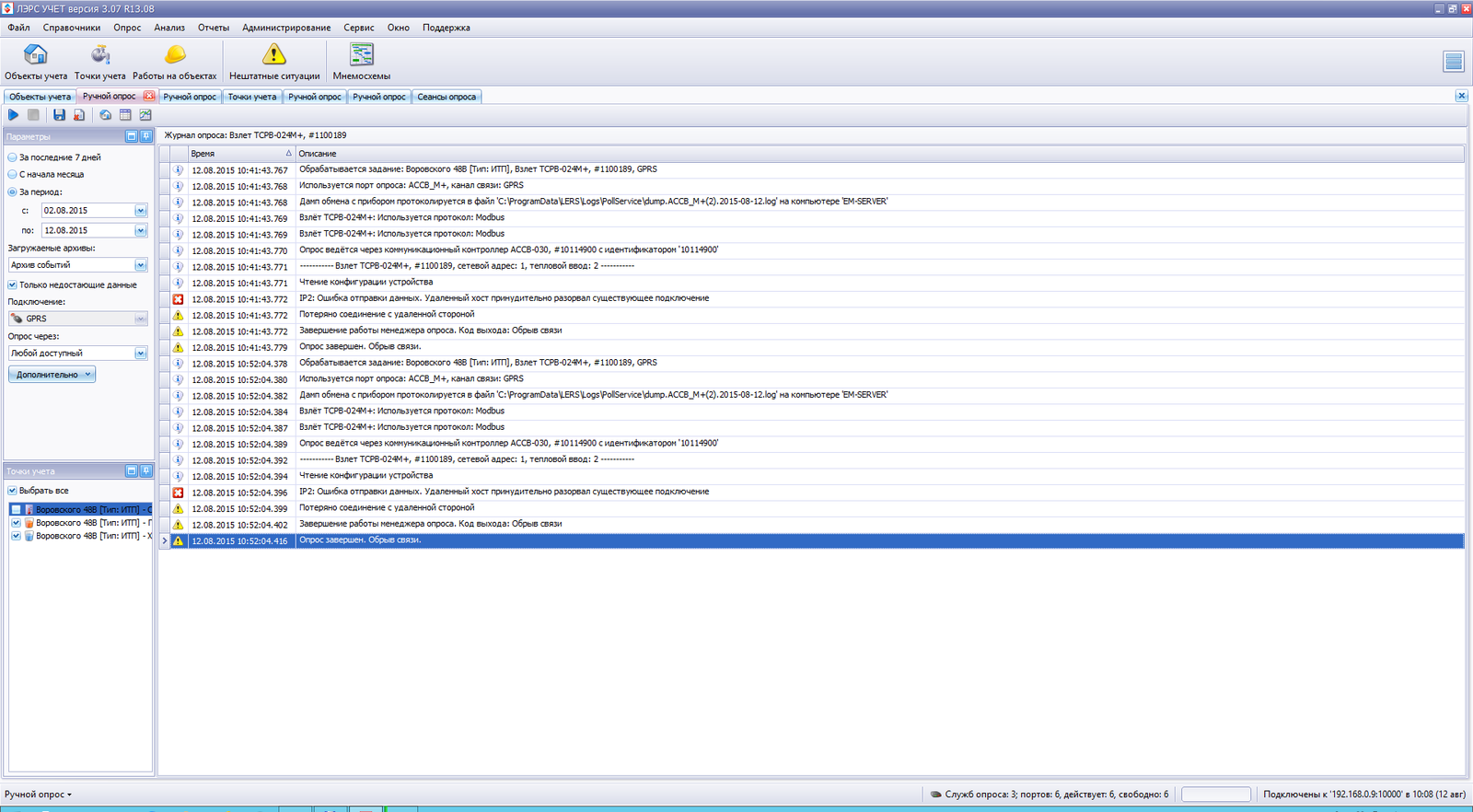Viewport: 1473px width, 812px height.
Task: Click the panel layout icon at top right
Action: pos(1454,62)
